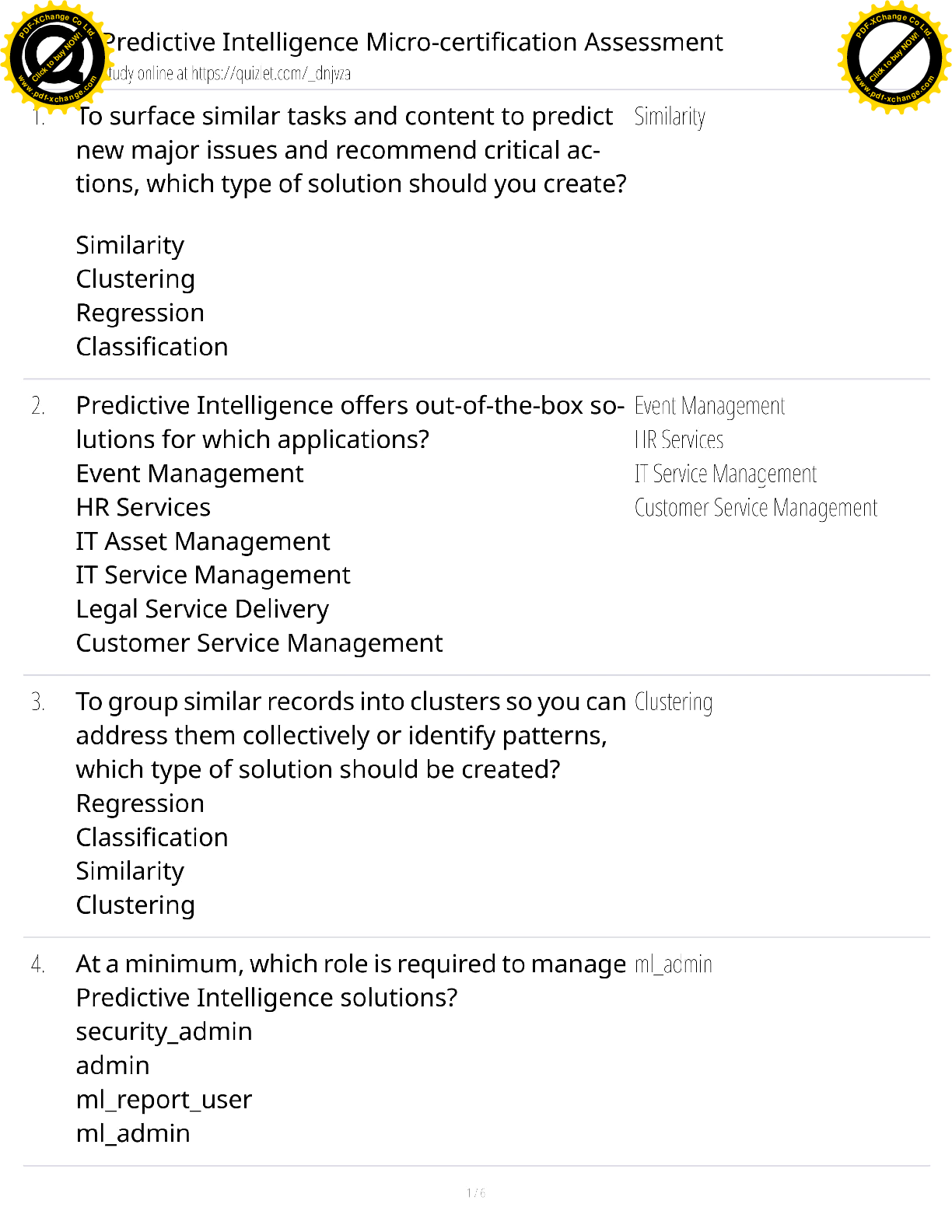Click the Legal Service Delivery option
This screenshot has width=952, height=1232.
click(202, 609)
